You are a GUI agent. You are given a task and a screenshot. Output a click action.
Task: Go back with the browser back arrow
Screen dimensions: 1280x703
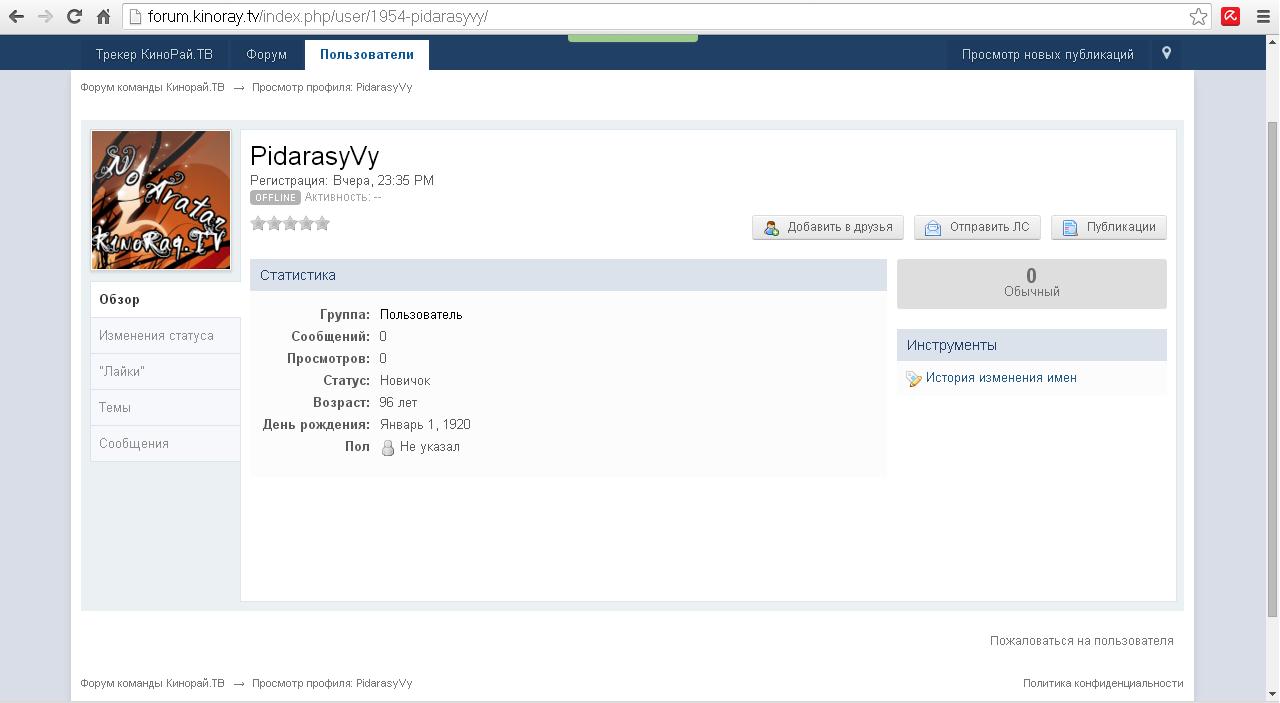(16, 16)
